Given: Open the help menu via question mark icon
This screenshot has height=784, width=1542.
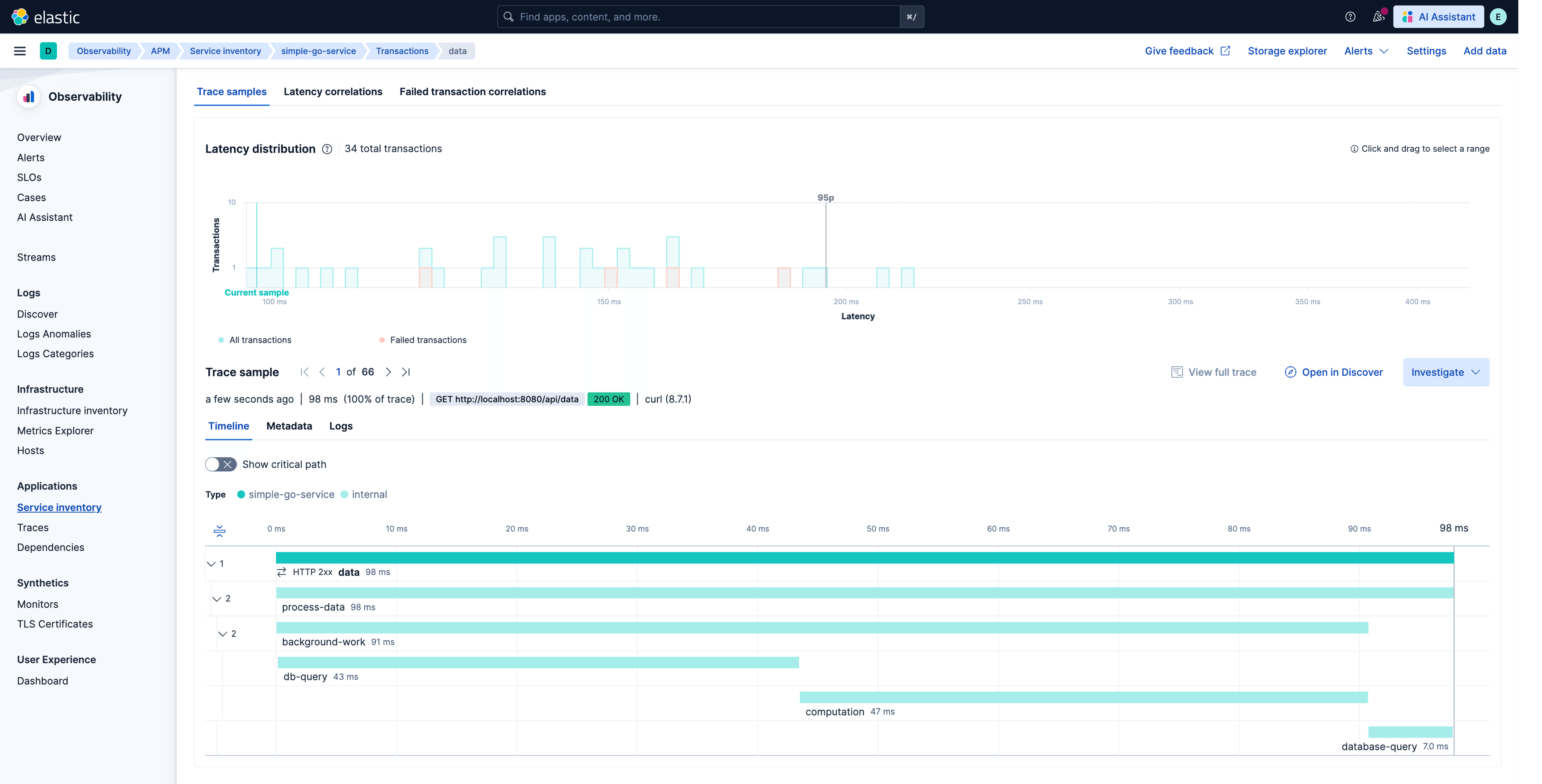Looking at the screenshot, I should (1350, 17).
